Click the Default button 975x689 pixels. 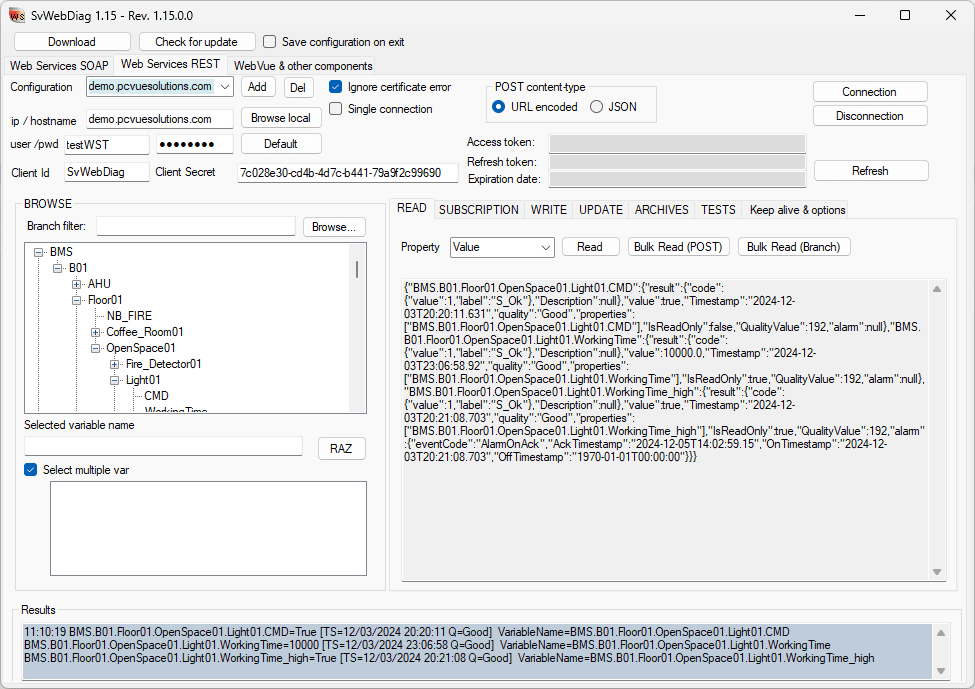(281, 144)
